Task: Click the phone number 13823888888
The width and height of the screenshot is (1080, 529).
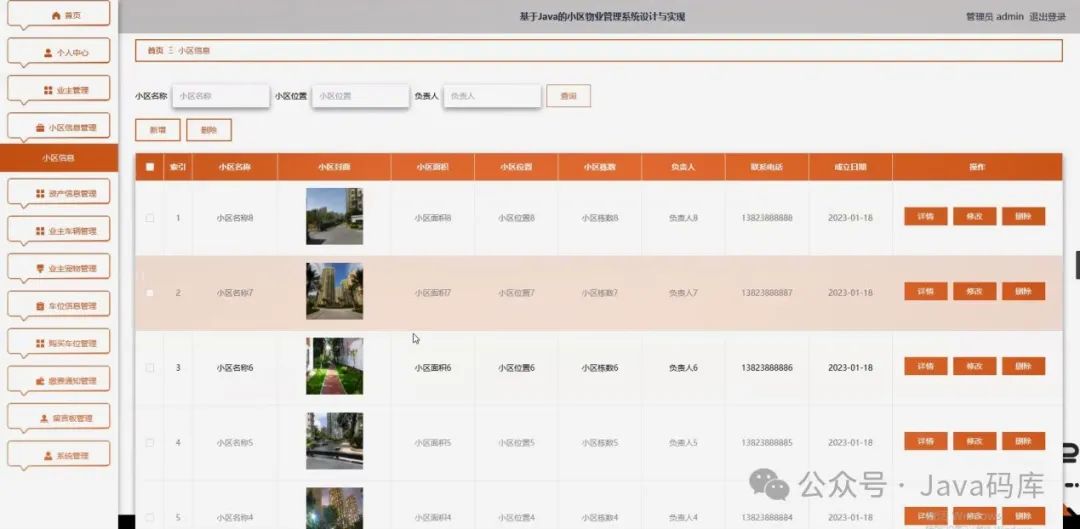Action: pos(767,218)
